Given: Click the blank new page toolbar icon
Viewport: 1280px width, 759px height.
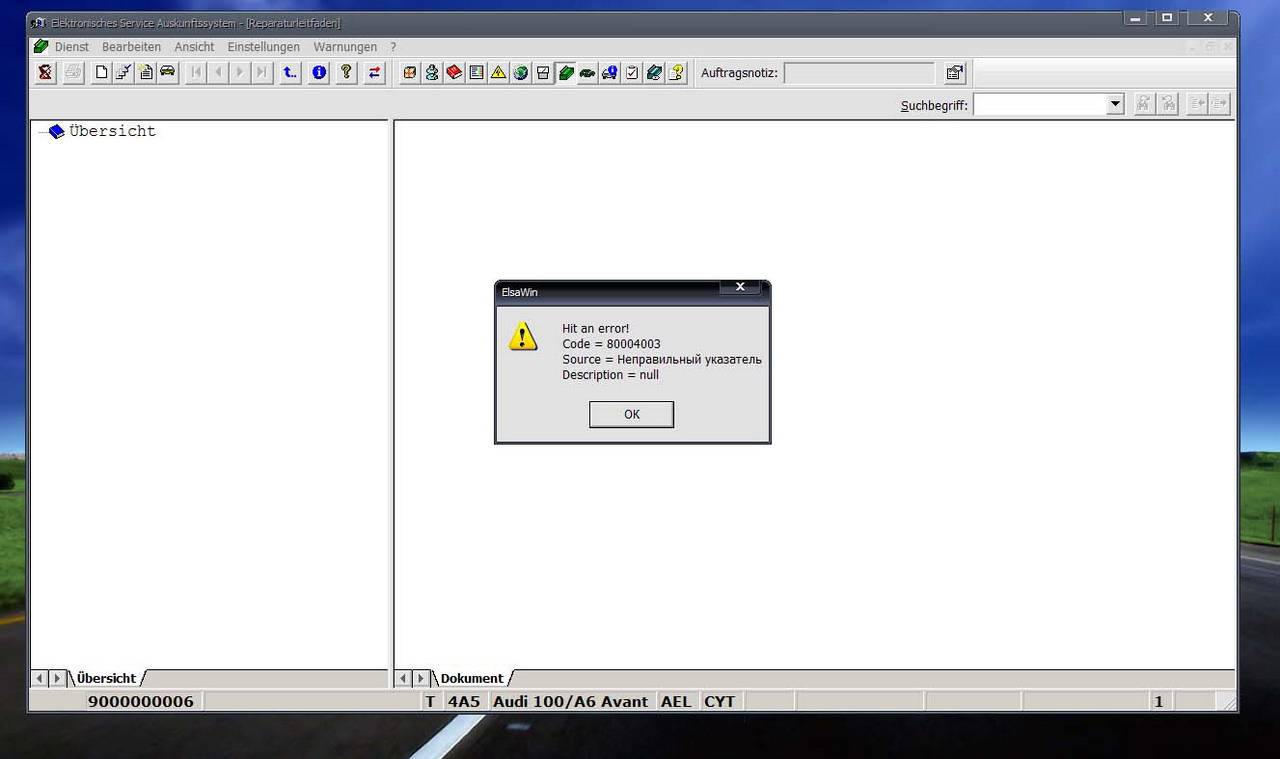Looking at the screenshot, I should 101,72.
